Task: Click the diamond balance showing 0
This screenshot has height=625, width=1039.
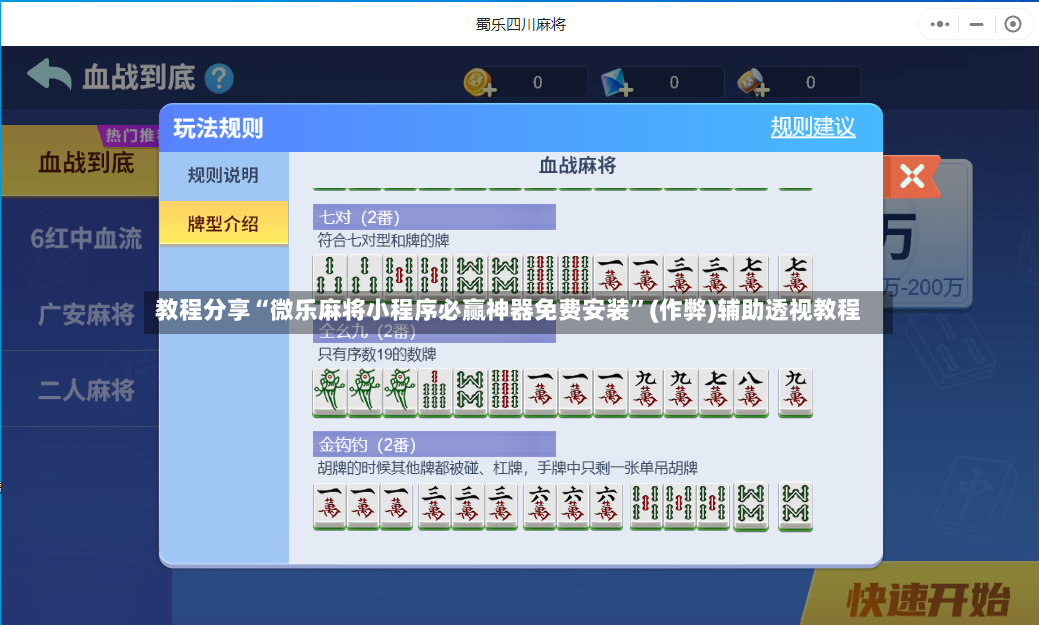Action: coord(674,83)
